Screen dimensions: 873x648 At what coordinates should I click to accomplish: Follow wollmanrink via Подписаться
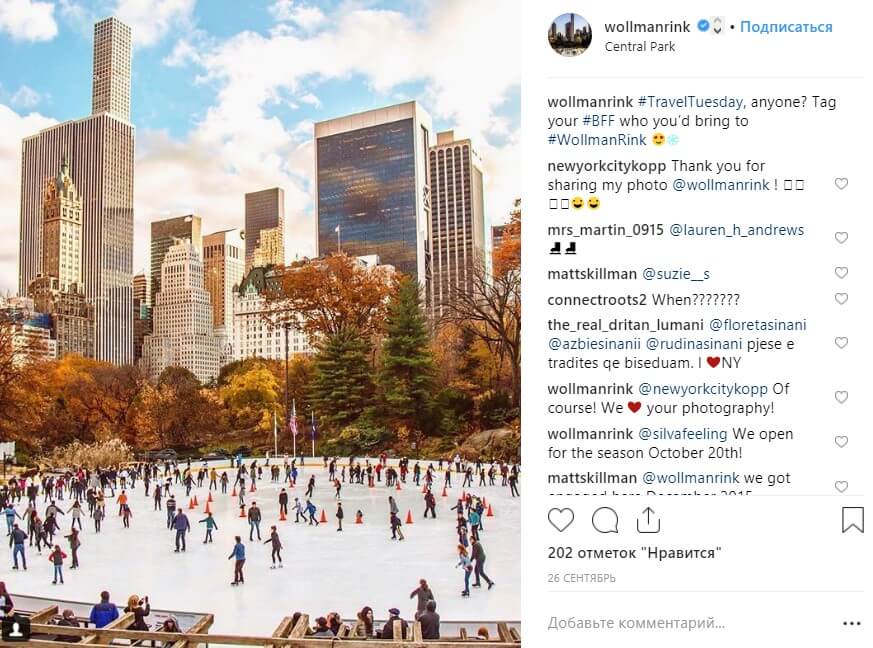786,27
